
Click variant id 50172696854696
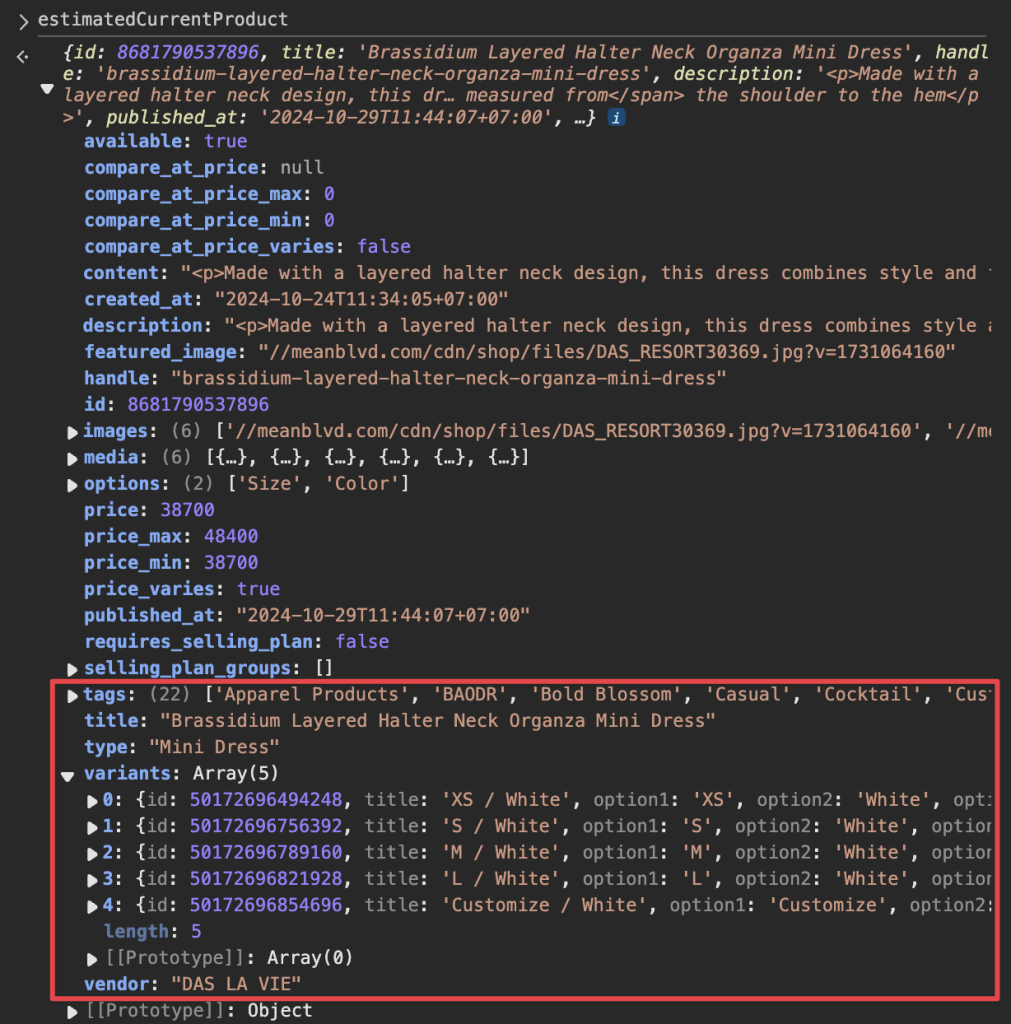coord(266,904)
